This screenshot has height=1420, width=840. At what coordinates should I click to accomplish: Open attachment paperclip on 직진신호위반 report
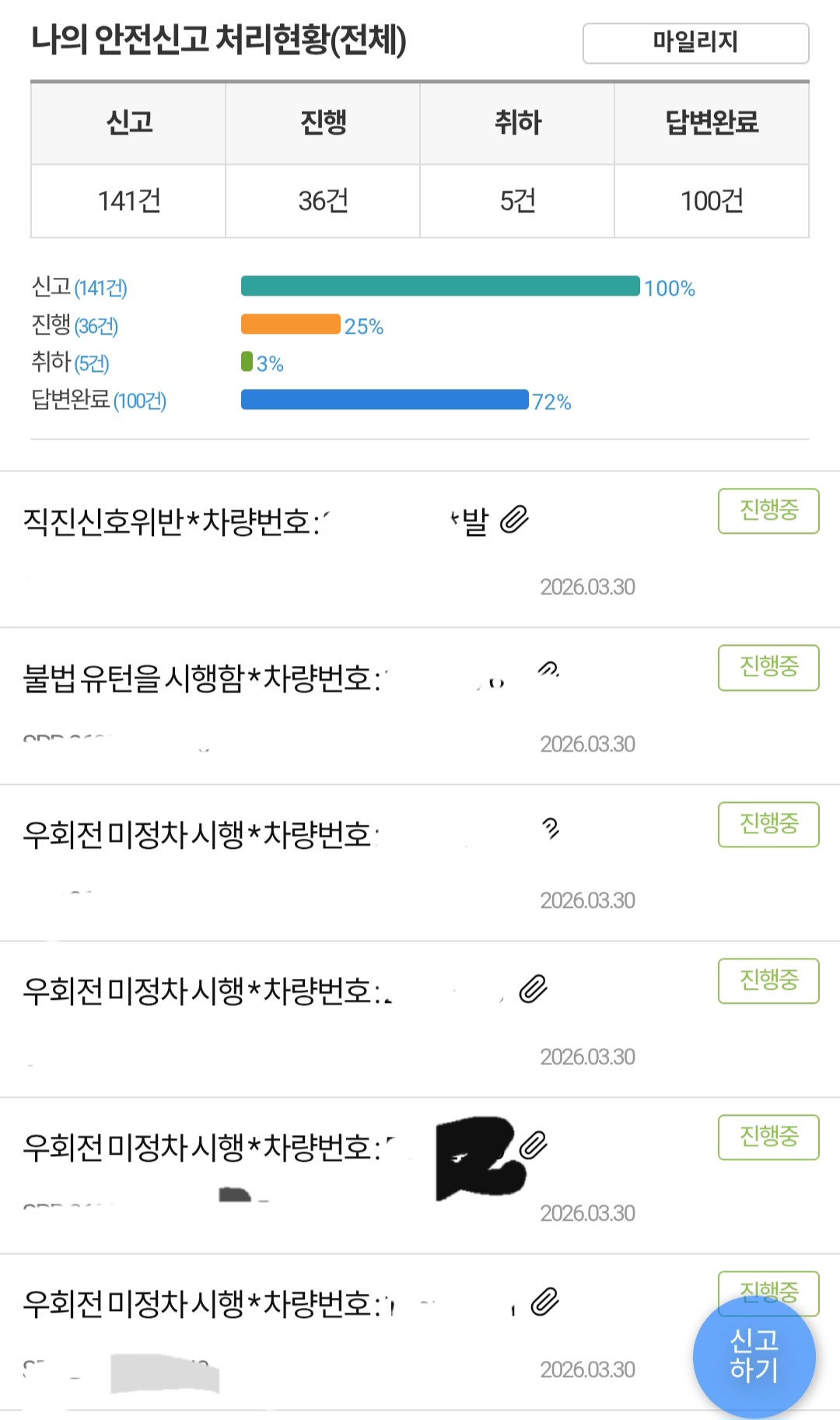tap(514, 519)
